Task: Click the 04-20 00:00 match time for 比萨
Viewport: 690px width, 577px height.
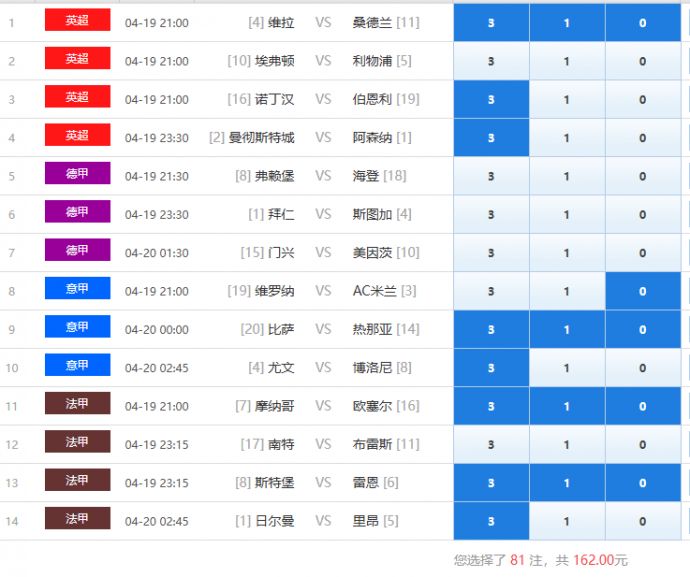Action: 156,330
